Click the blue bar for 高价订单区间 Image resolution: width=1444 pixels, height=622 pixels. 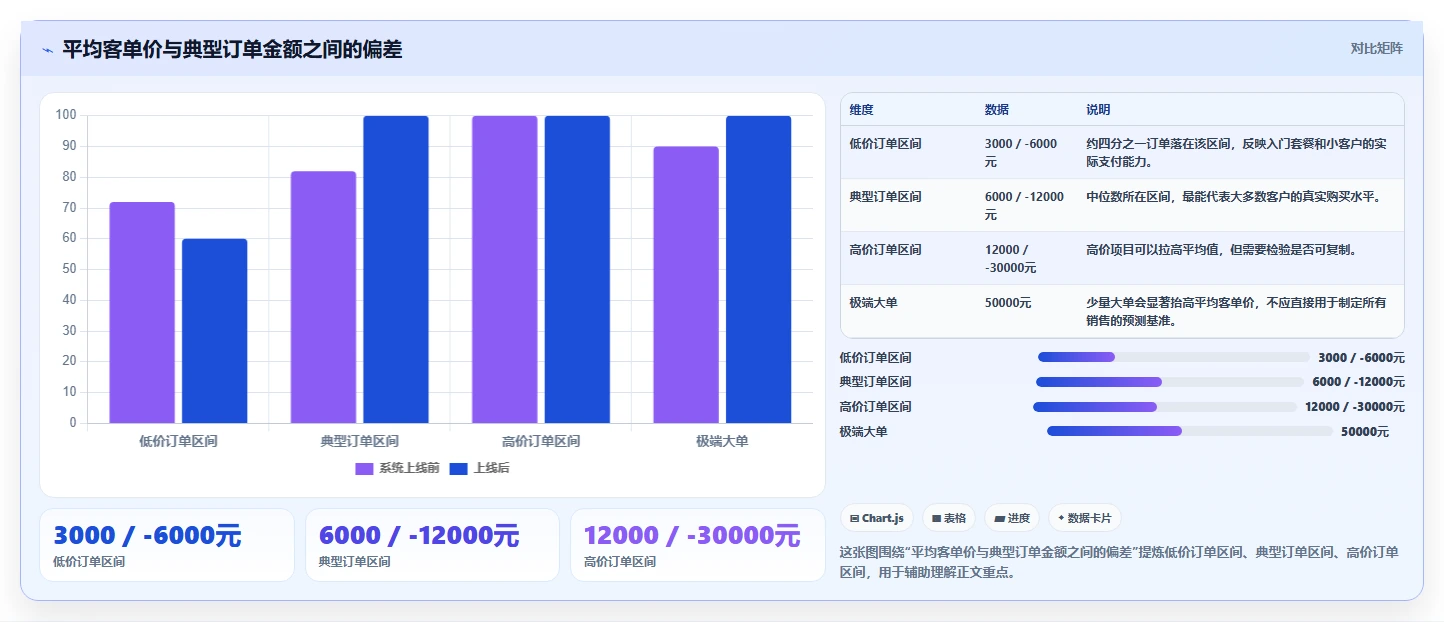[577, 269]
